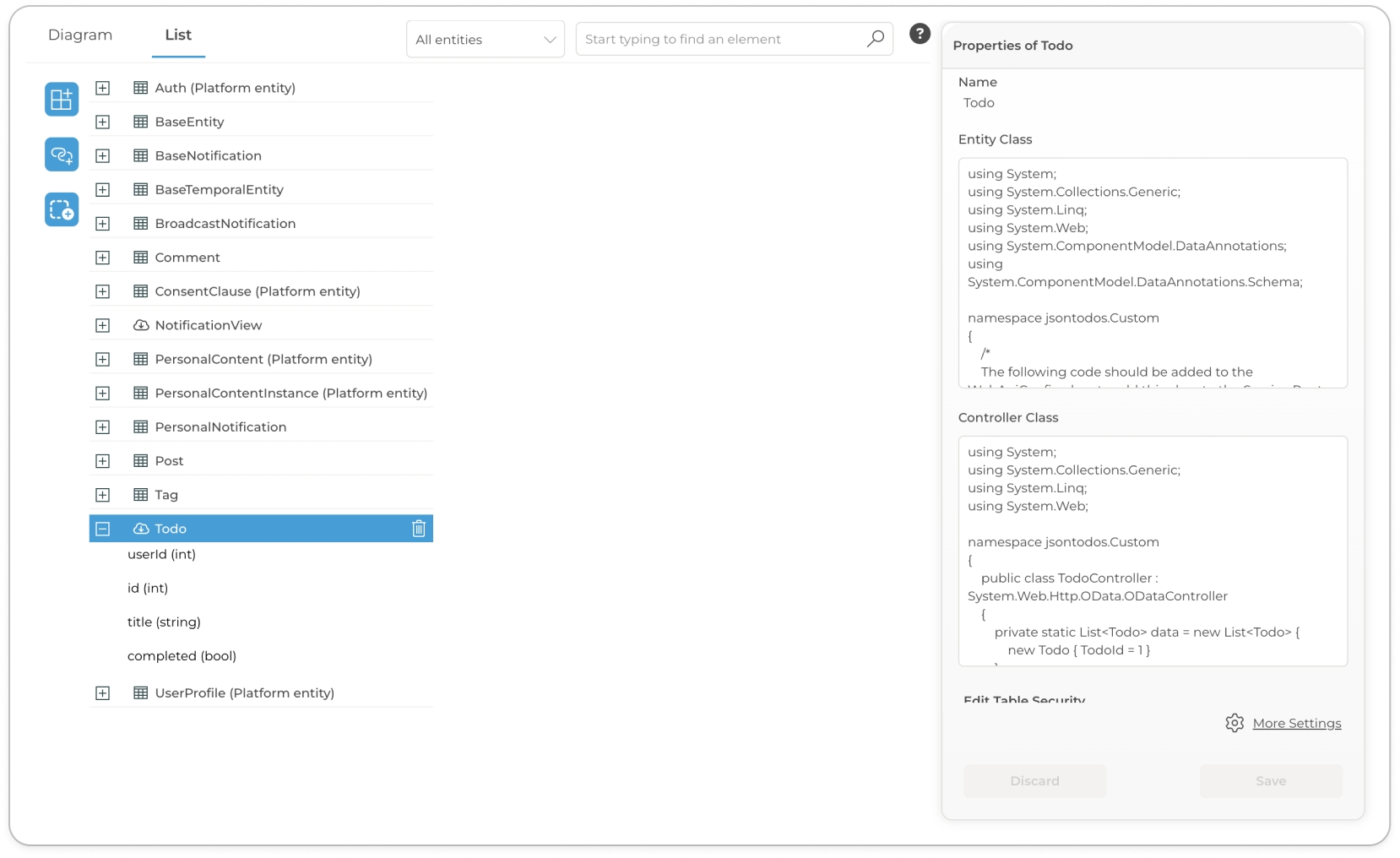Click the search magnifier icon
Viewport: 1400px width, 858px height.
tap(876, 39)
